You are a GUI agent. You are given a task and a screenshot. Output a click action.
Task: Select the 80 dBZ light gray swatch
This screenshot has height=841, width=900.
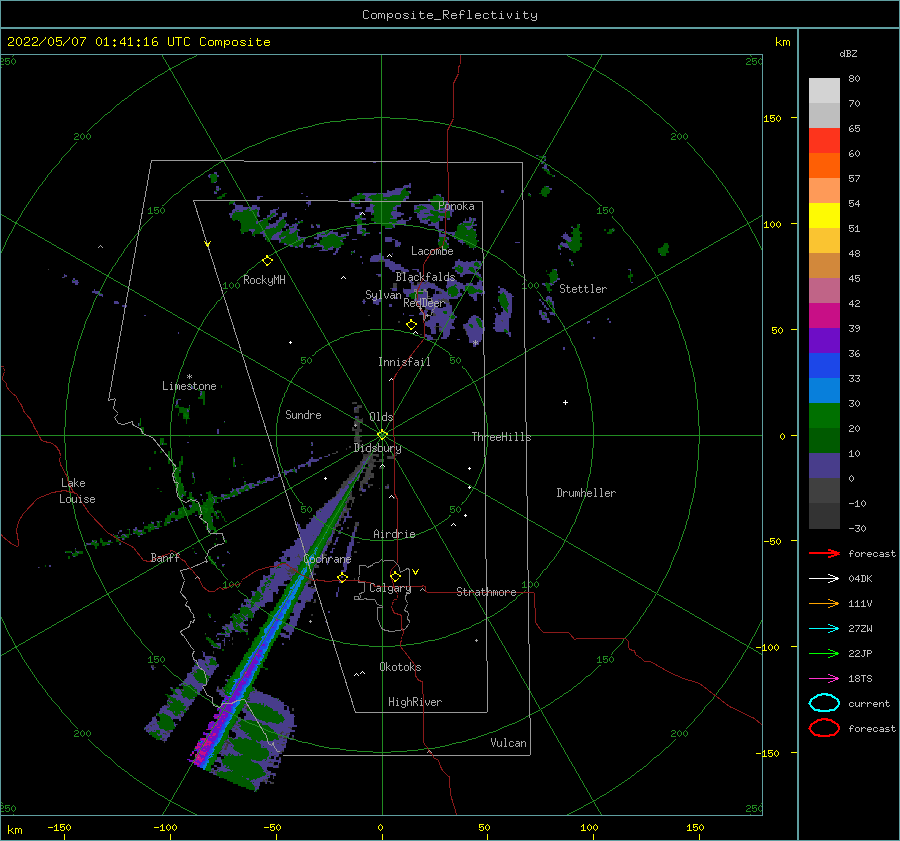tap(824, 91)
